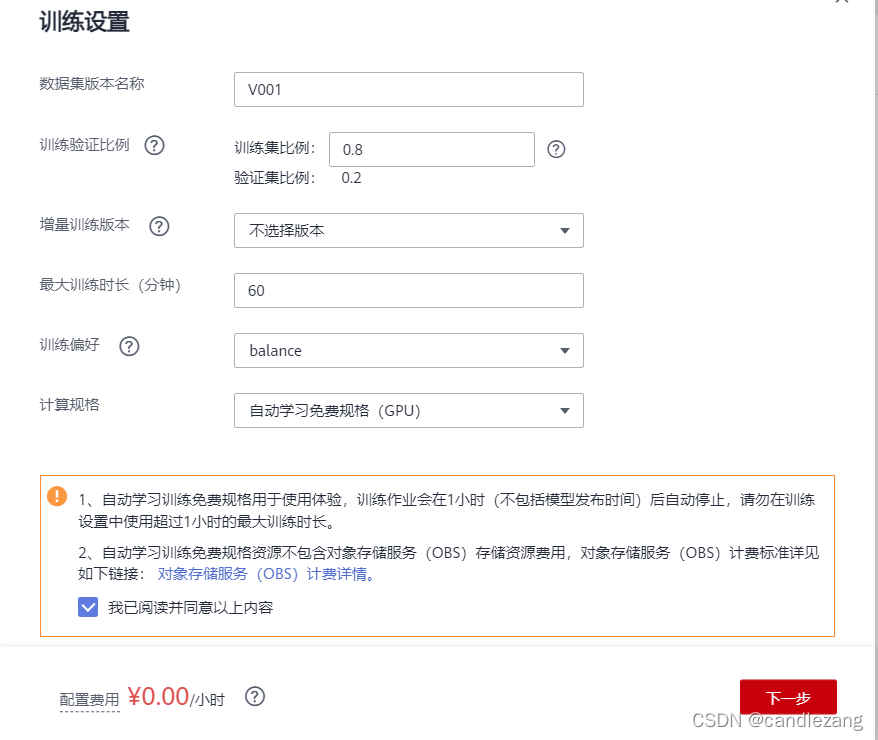Uncheck 我已阅读并同意以上内容

pos(88,607)
